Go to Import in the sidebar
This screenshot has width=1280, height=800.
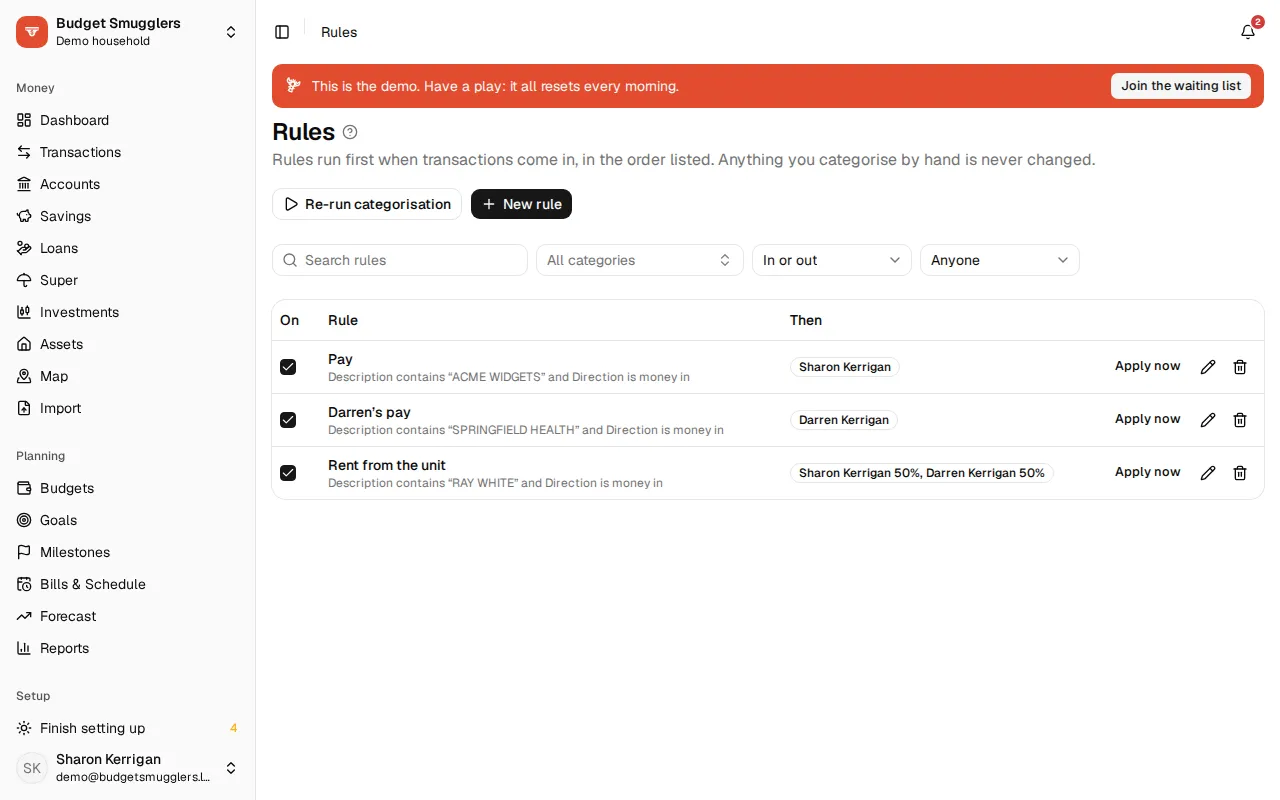pyautogui.click(x=128, y=408)
